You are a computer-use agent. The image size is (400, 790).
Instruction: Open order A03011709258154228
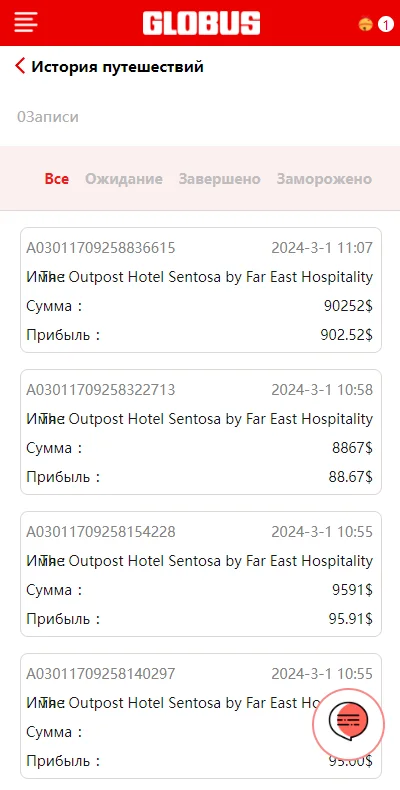coord(201,574)
